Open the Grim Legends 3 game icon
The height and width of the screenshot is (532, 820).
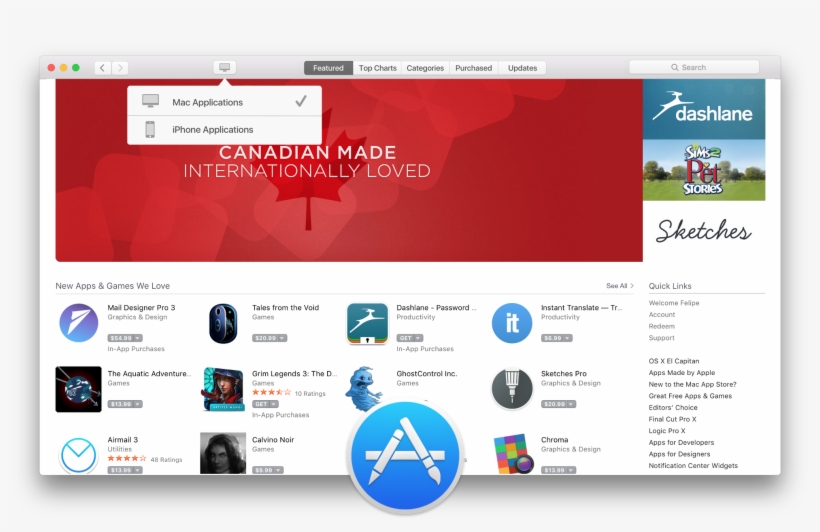[223, 389]
